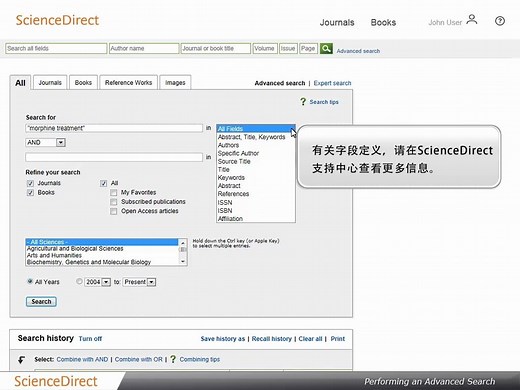
Task: Select the All Years radio button
Action: [x=30, y=281]
